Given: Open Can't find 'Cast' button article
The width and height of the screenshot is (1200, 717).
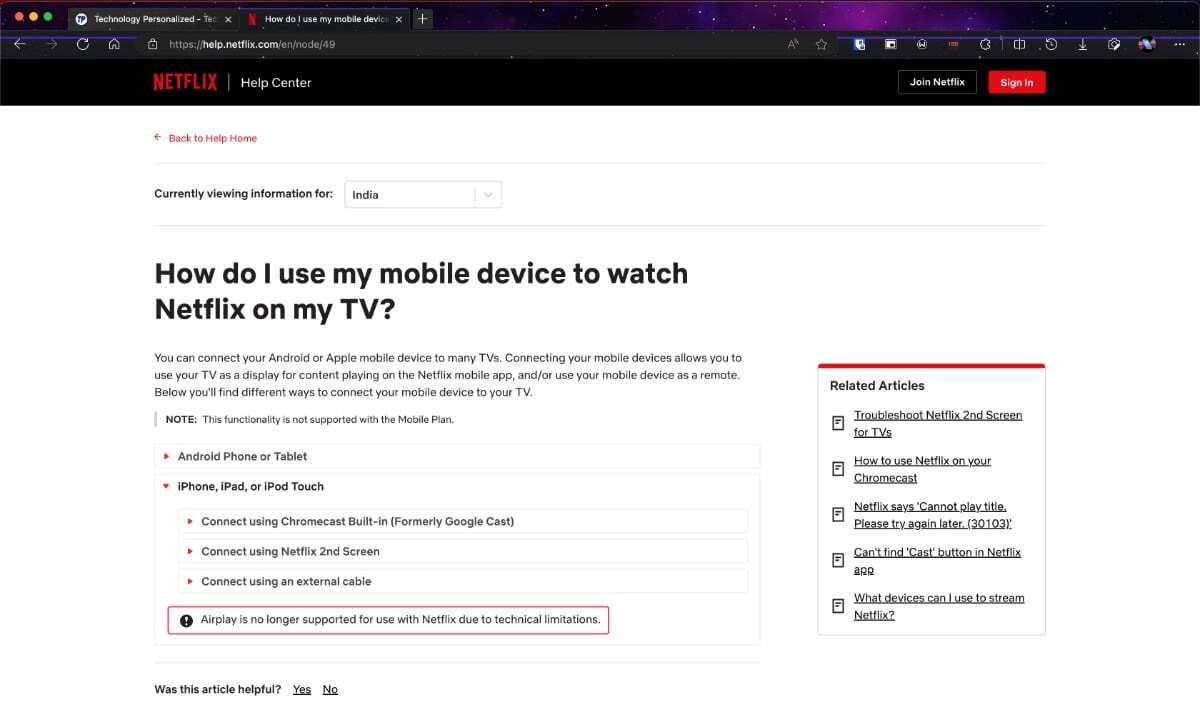Looking at the screenshot, I should pyautogui.click(x=937, y=560).
